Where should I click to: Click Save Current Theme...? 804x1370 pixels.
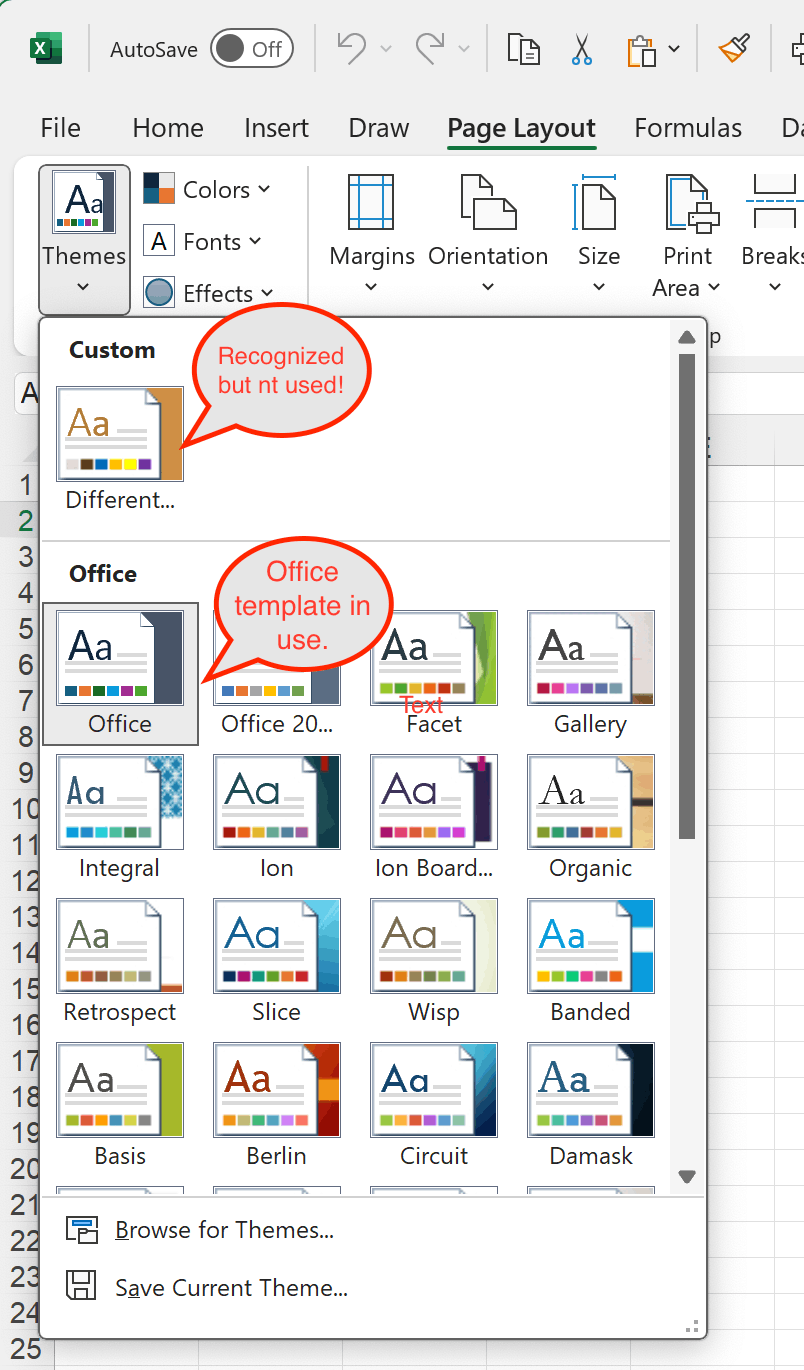[372, 1288]
